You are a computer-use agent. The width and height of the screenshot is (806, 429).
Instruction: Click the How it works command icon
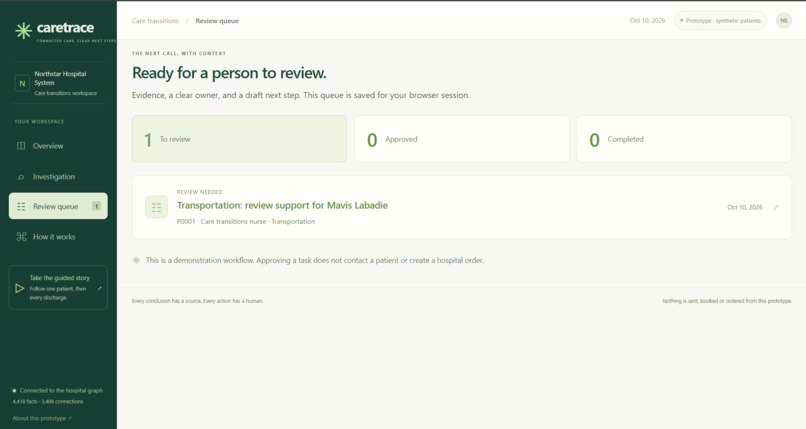[21, 237]
